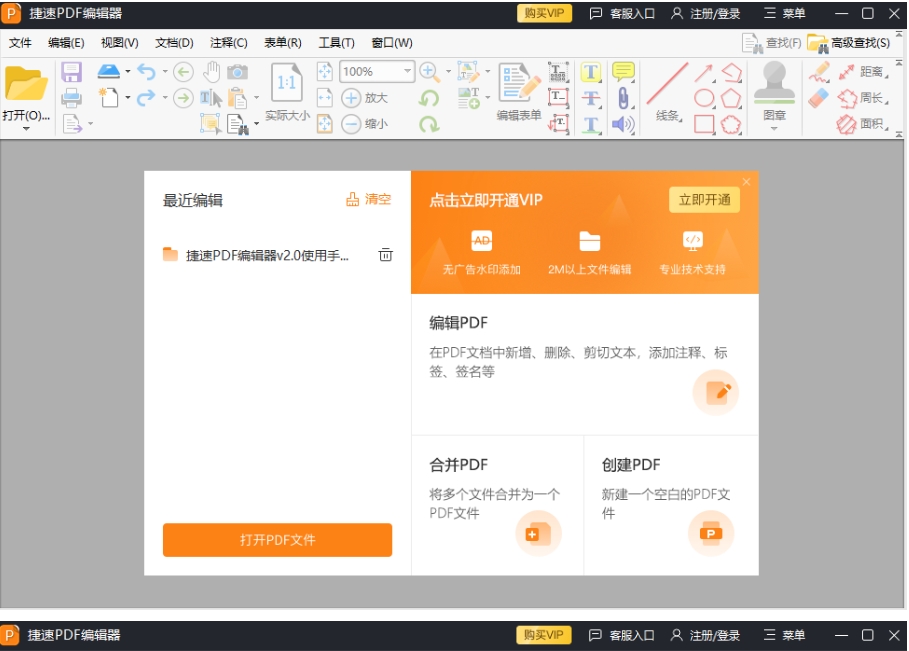Screen dimensions: 909x651
Task: Click the 缩小 zoom-out minus button
Action: (x=365, y=123)
